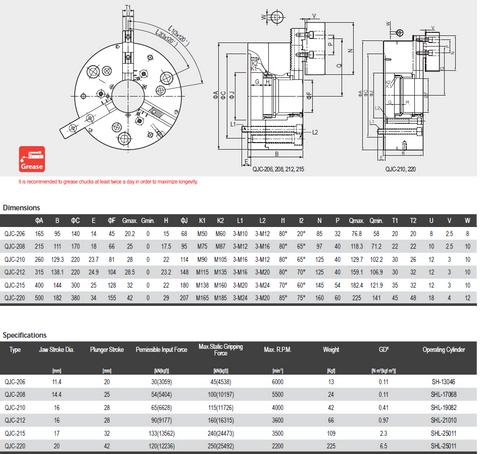Select the sectional drawing captioned QJC-206, 208, 212, 215

pos(285,88)
